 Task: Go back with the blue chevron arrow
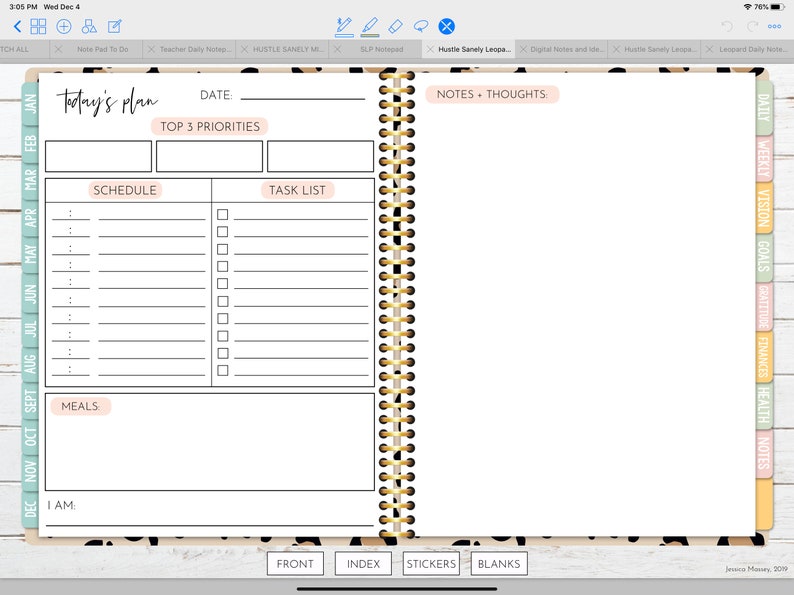[x=18, y=26]
